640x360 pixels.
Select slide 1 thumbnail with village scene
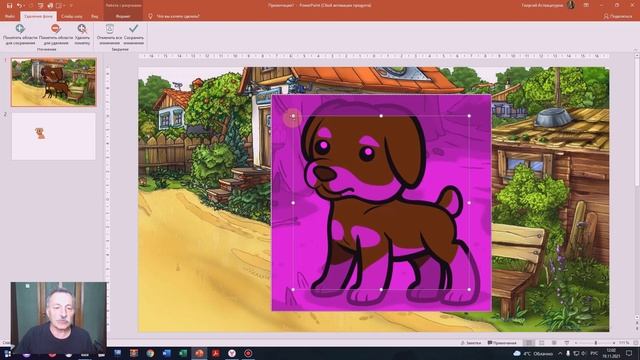[53, 82]
